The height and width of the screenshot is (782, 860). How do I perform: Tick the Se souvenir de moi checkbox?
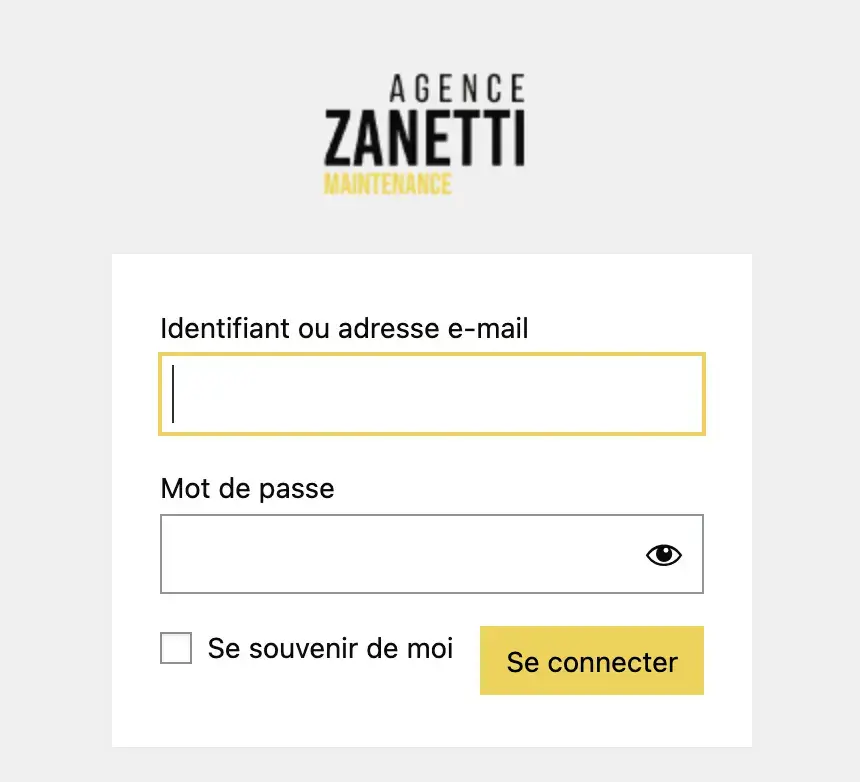pos(176,648)
